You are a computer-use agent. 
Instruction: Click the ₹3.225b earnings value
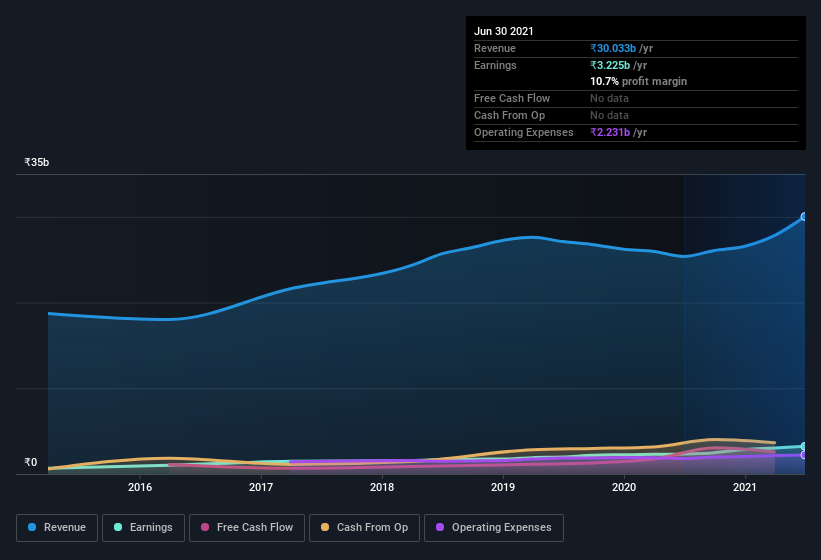610,65
